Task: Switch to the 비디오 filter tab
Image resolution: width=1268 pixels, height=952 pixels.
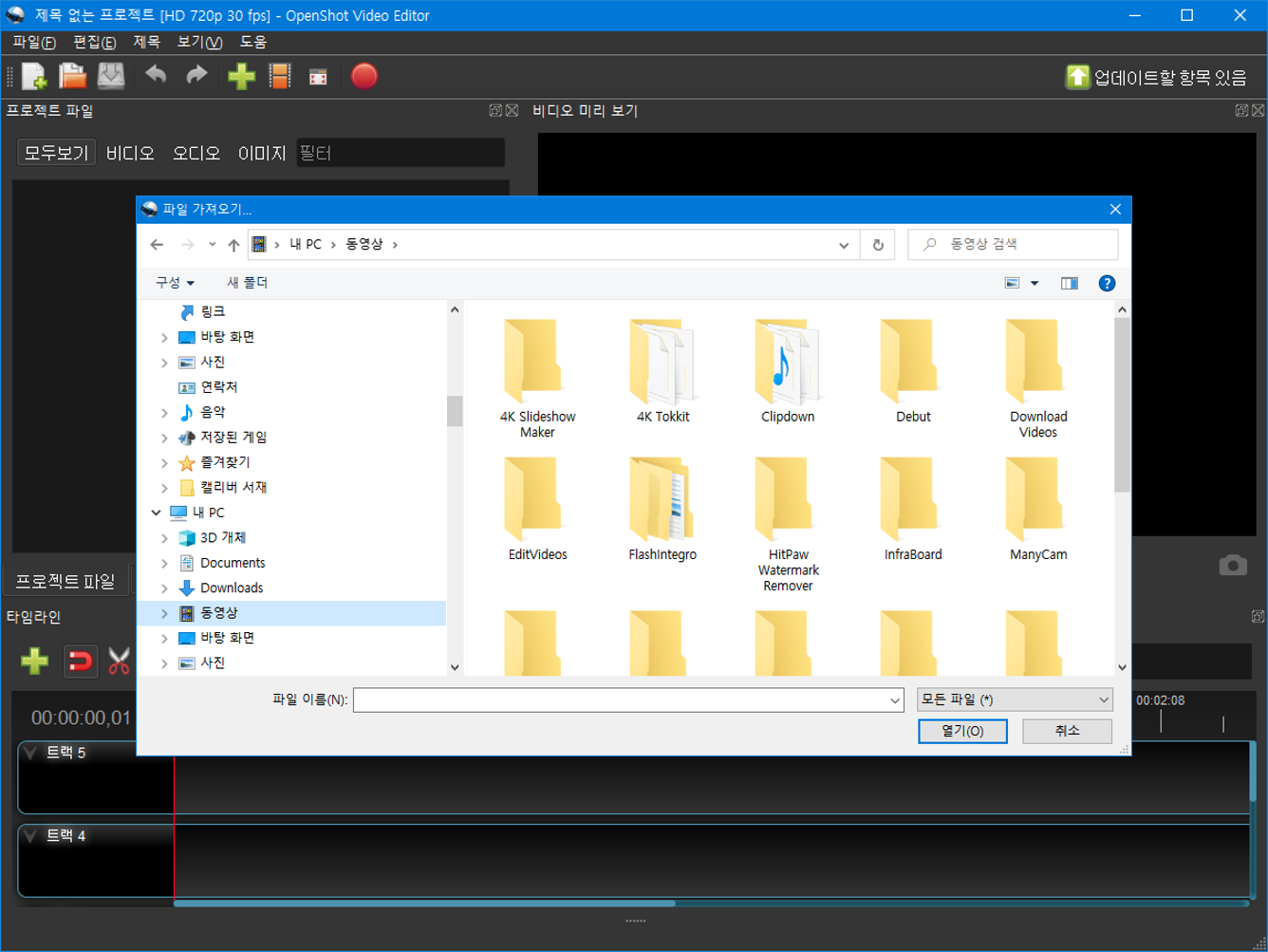Action: click(130, 153)
